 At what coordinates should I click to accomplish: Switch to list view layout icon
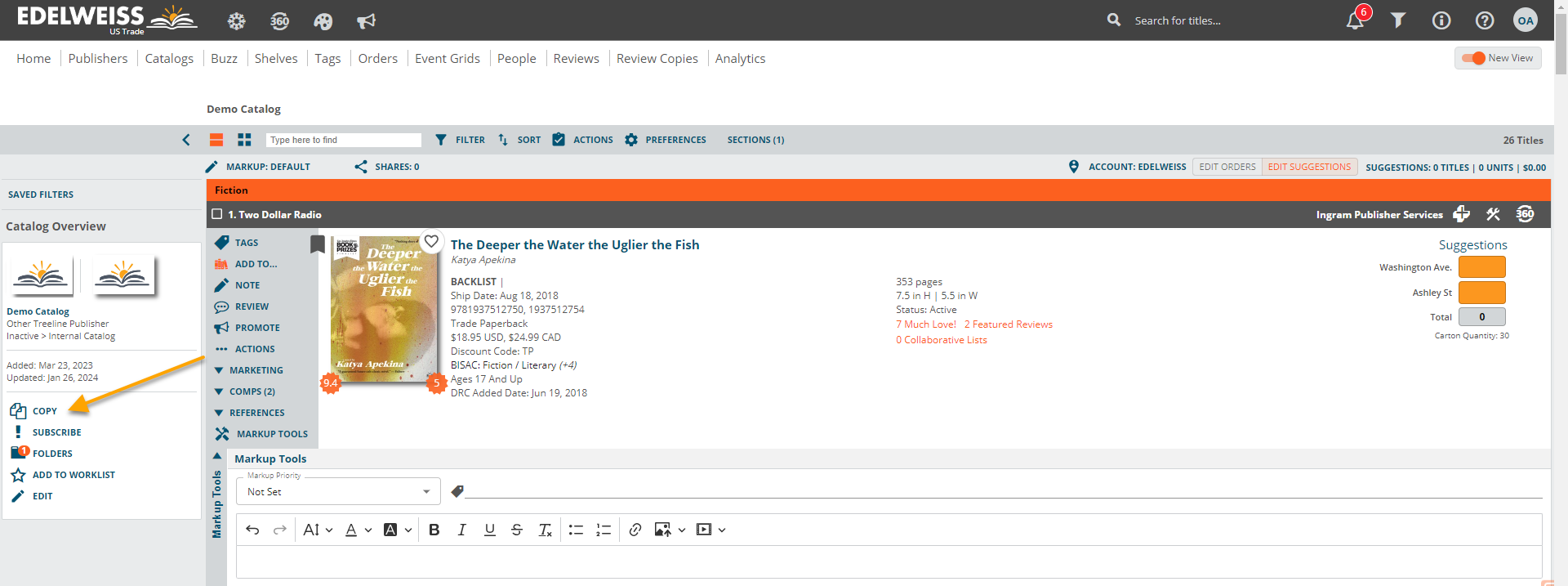[x=216, y=140]
